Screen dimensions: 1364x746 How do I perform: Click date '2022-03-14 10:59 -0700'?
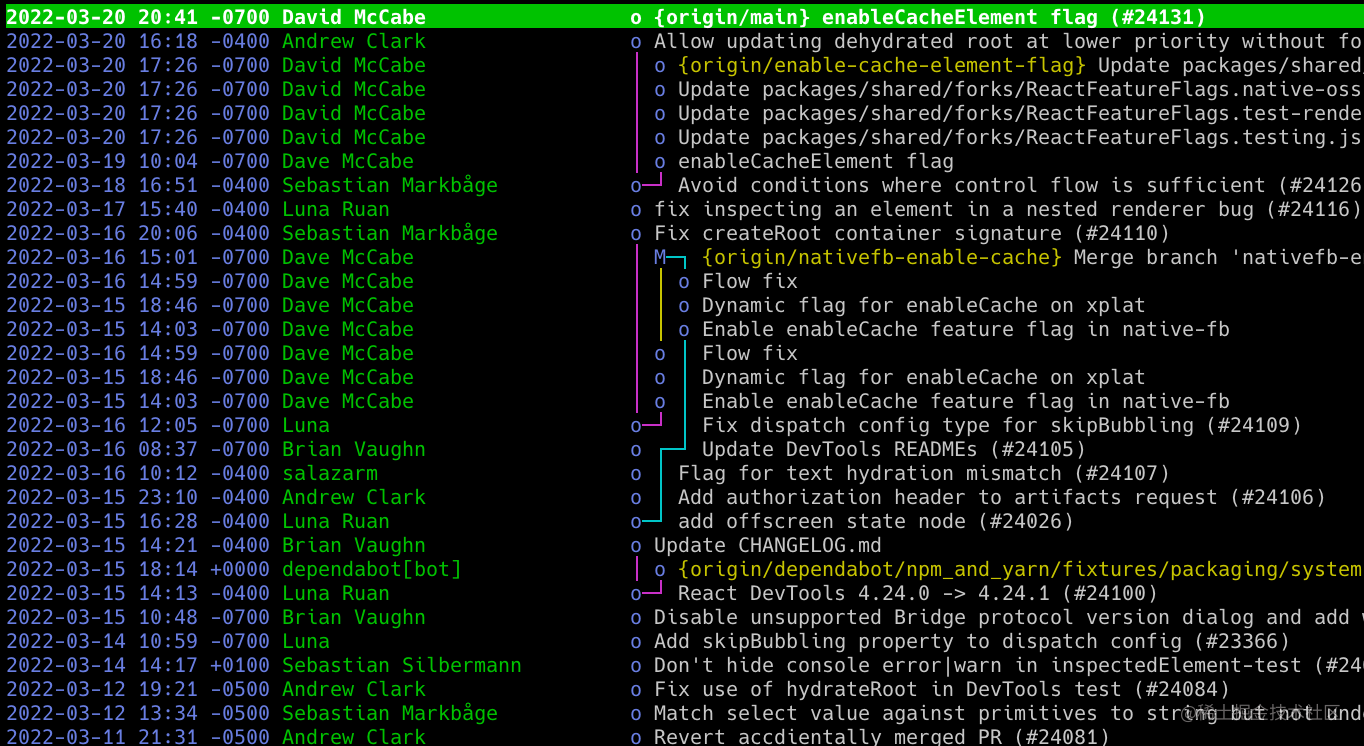138,641
